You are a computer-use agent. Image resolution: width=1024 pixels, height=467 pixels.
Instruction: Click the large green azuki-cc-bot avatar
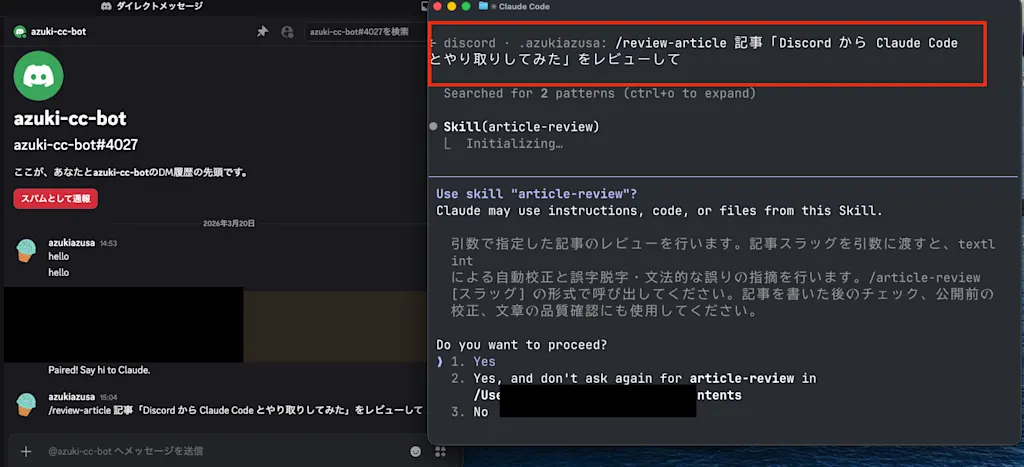(39, 76)
